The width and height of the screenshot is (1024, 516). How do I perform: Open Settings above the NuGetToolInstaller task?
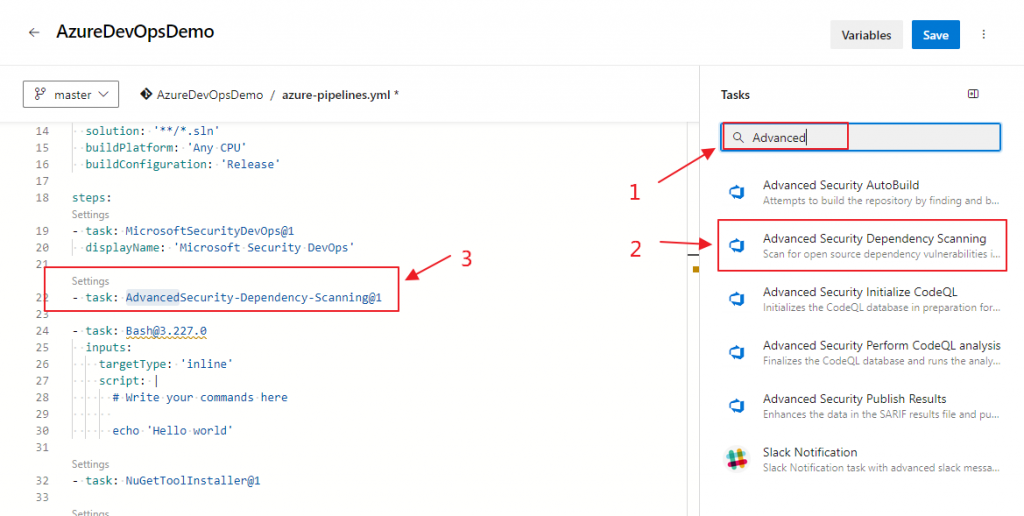coord(90,464)
